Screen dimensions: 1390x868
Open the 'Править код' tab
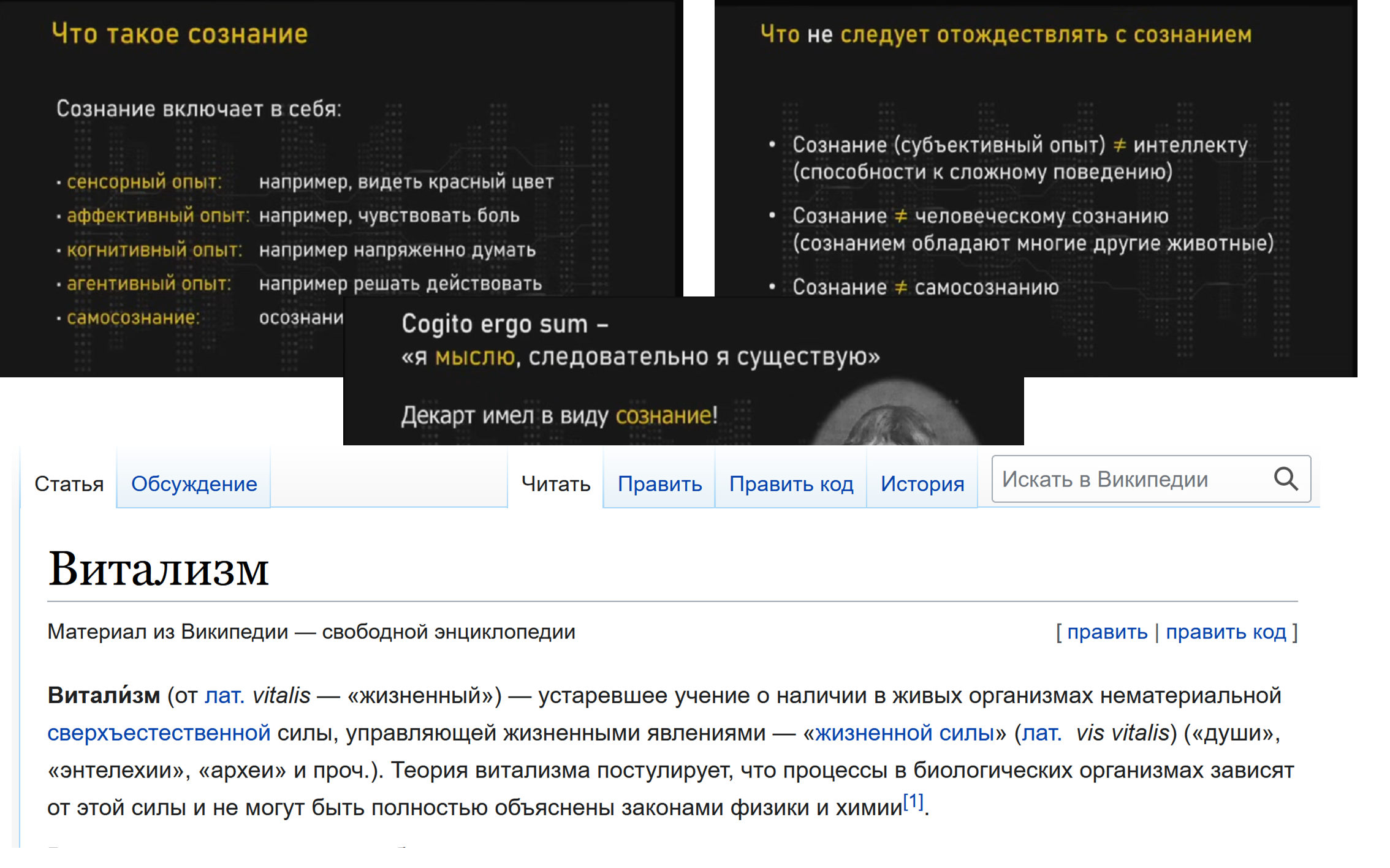tap(791, 484)
